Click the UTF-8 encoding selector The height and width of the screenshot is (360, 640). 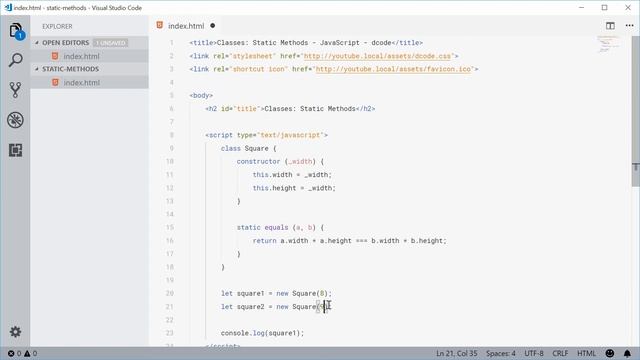point(534,353)
